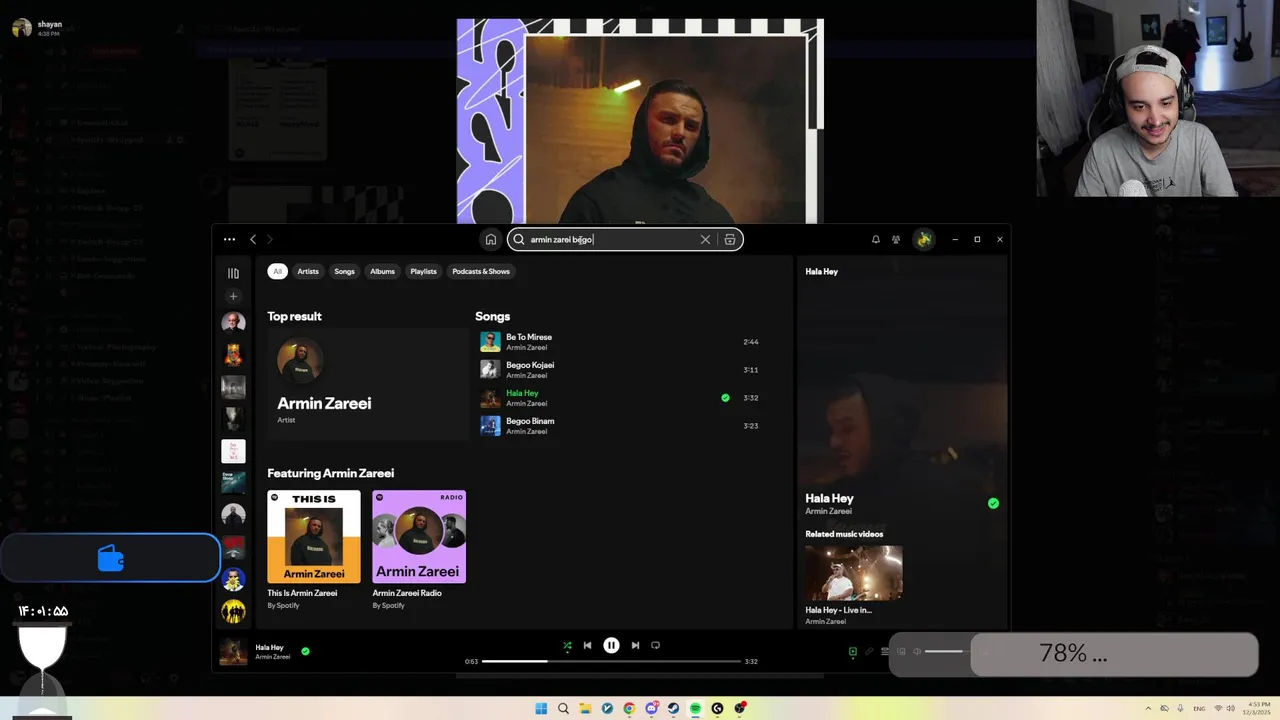
Task: Click Begoo Binam album cover
Action: [x=490, y=426]
